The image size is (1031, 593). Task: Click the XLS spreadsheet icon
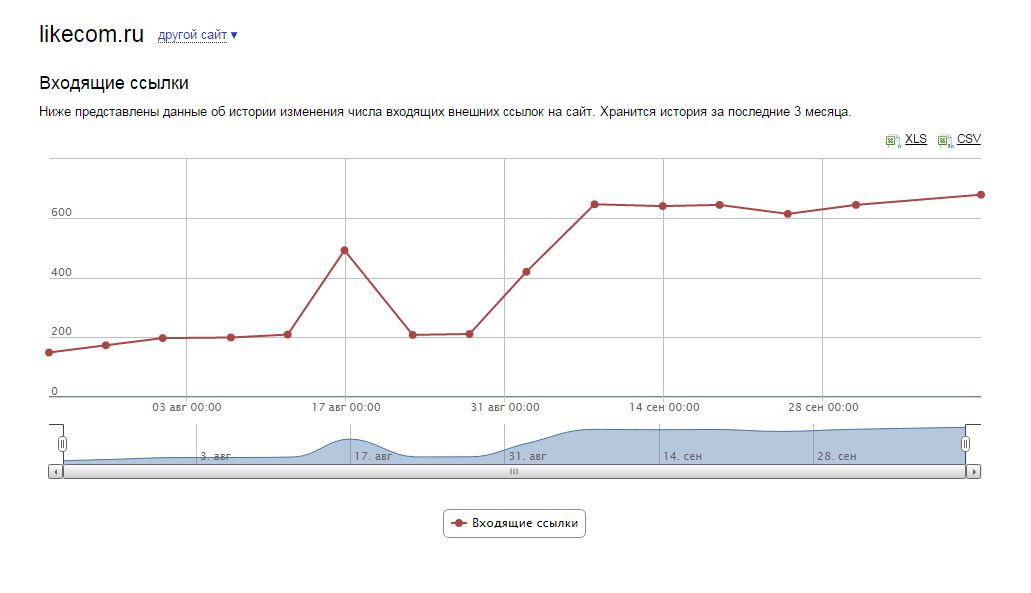pos(892,141)
